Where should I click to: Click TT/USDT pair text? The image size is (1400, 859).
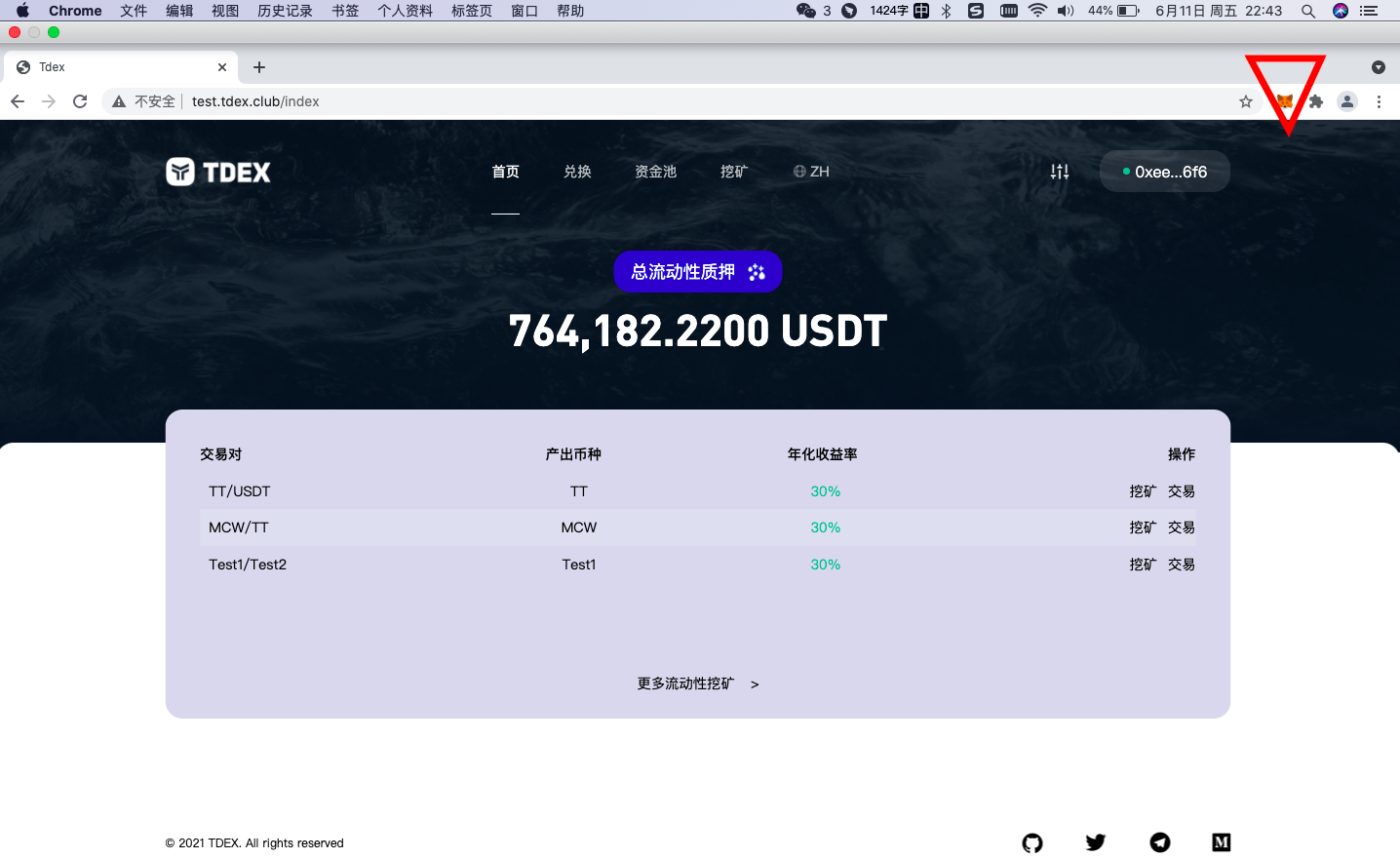(x=239, y=491)
